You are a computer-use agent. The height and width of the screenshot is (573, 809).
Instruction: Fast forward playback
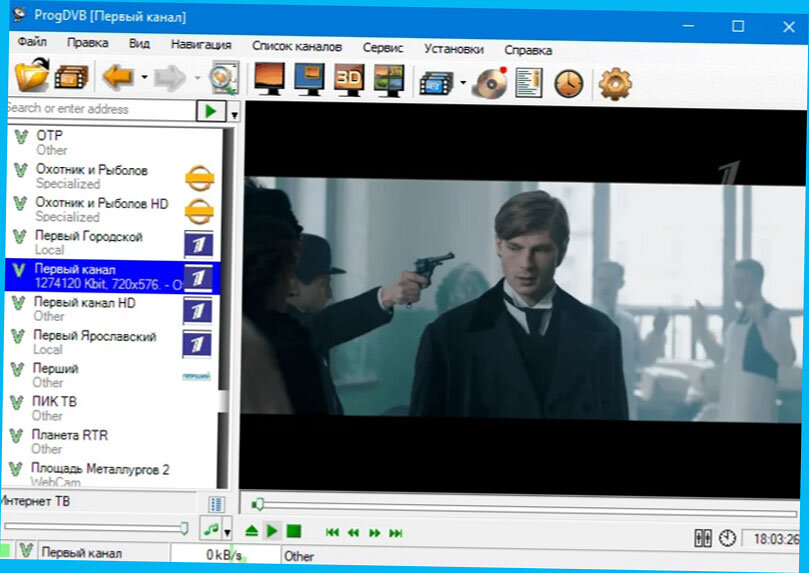click(375, 533)
